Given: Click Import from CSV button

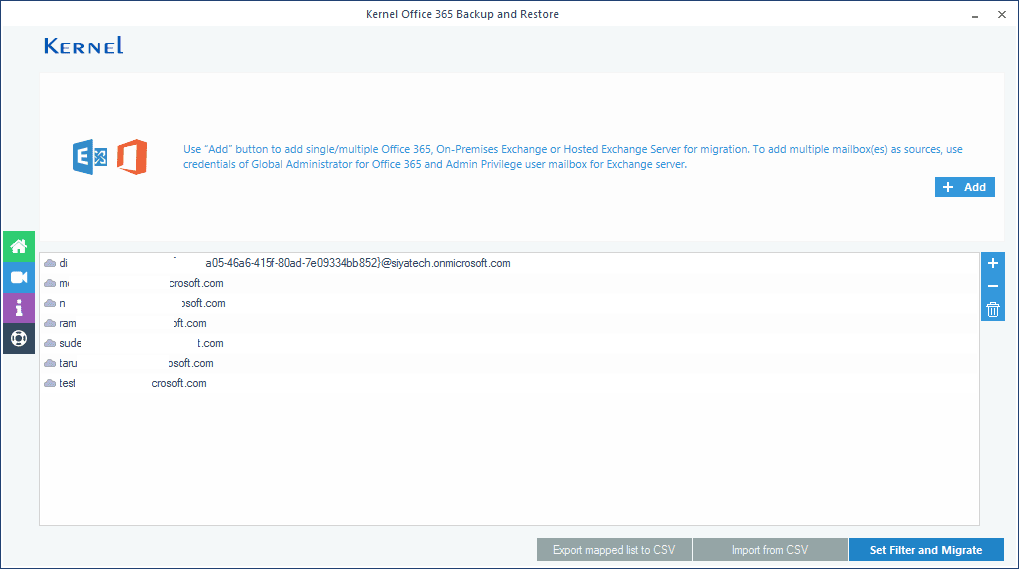Looking at the screenshot, I should click(770, 550).
